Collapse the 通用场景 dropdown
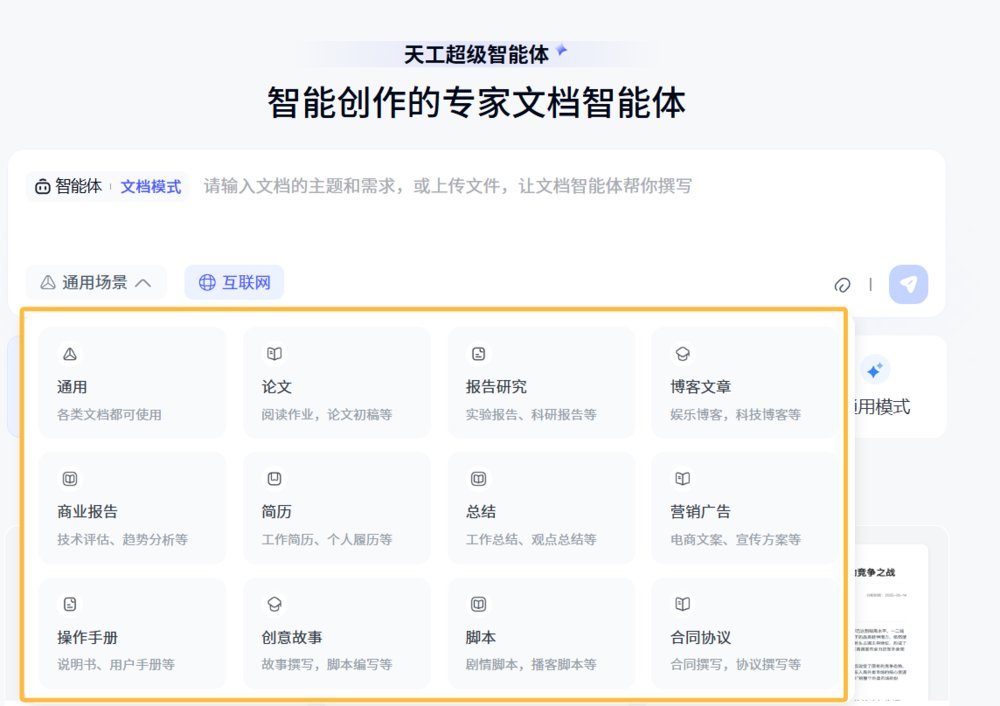Screen dimensions: 1000x706 click(x=95, y=283)
